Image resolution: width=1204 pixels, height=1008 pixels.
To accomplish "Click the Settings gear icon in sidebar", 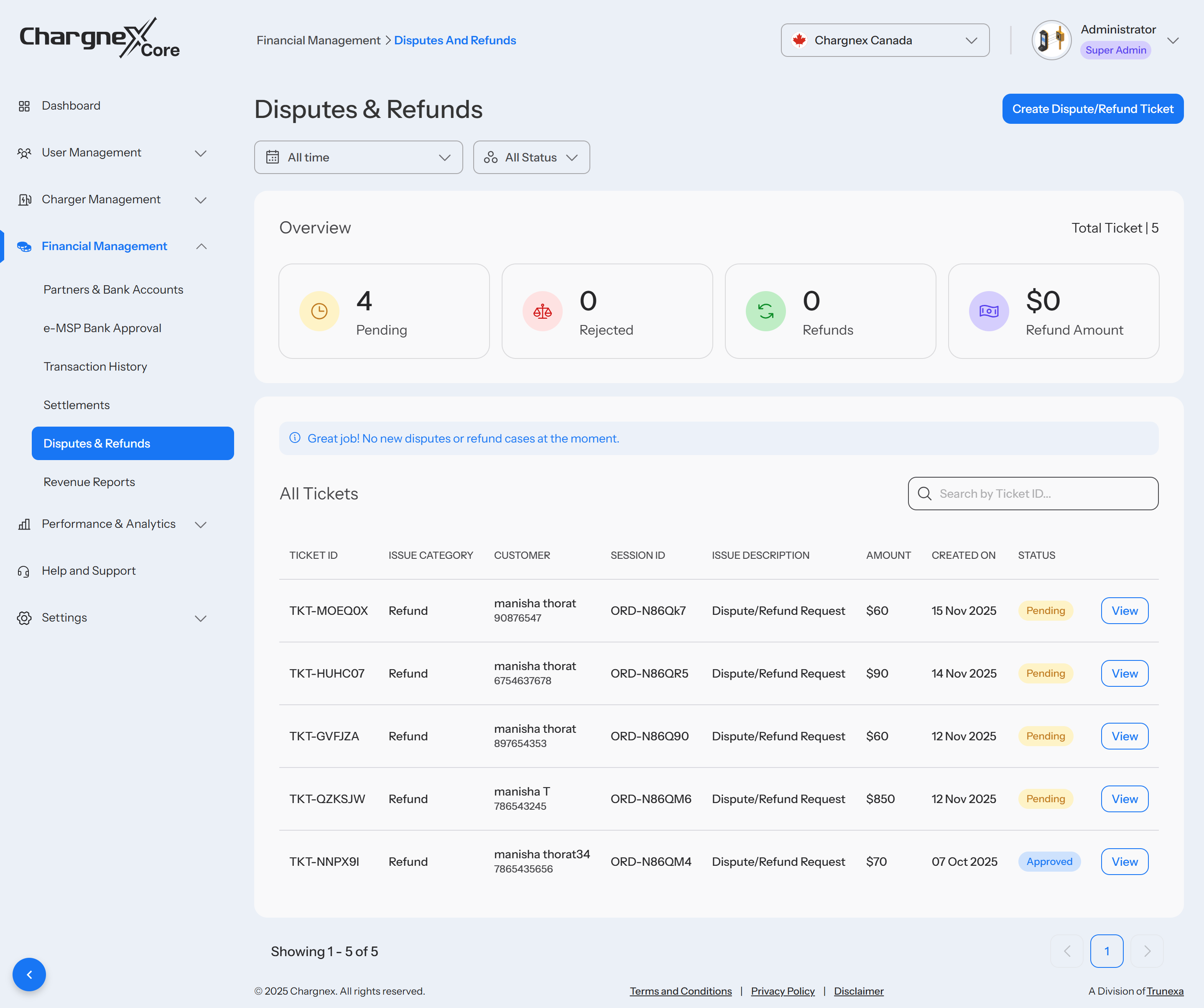I will [x=24, y=618].
